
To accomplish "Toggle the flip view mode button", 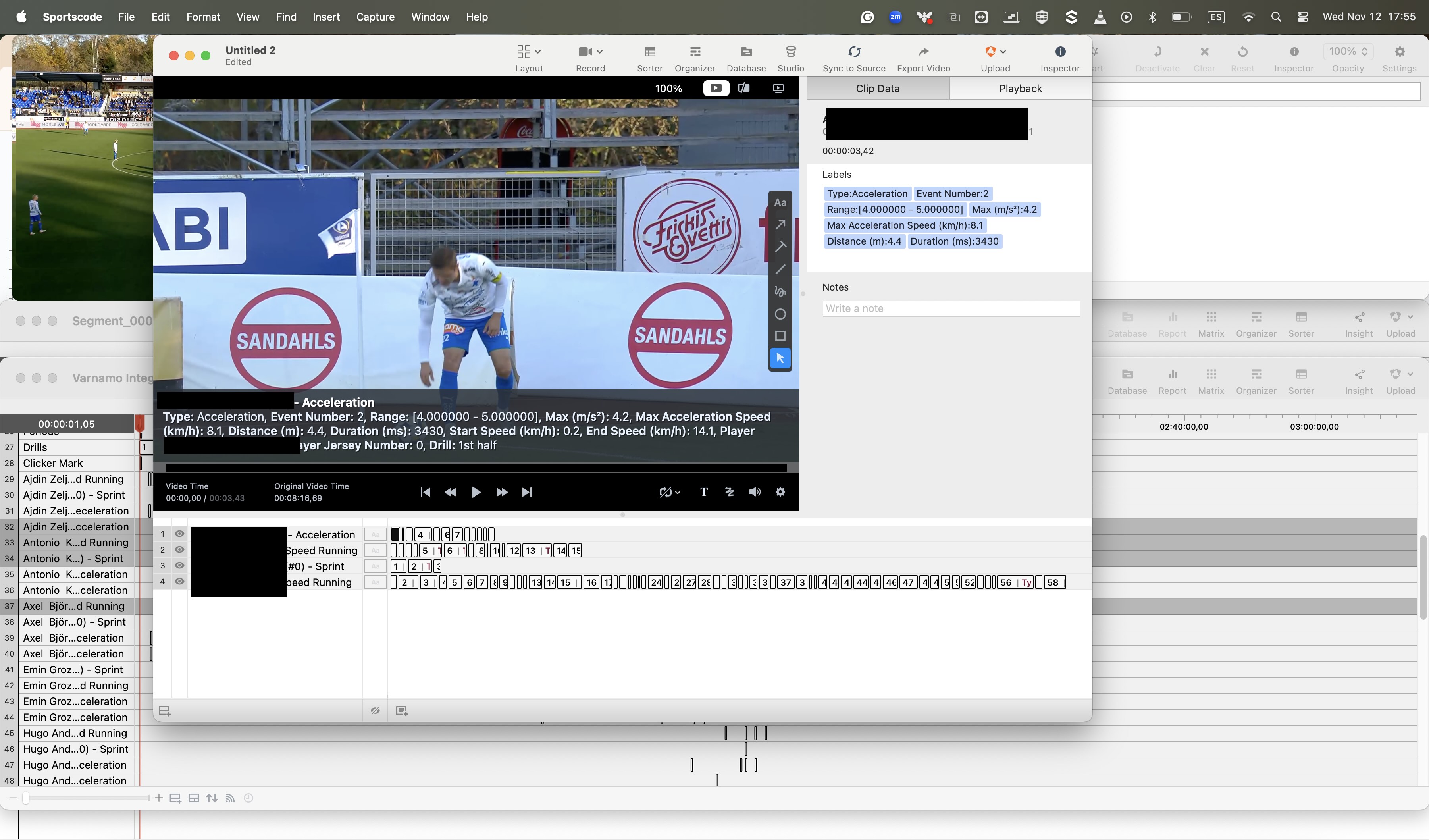I will point(743,88).
